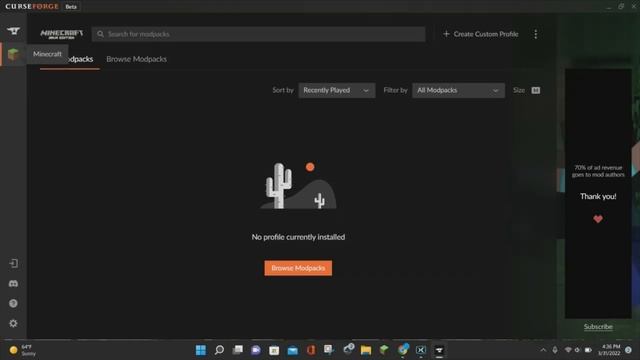The width and height of the screenshot is (640, 360).
Task: Launch Office from the taskbar
Action: (x=311, y=350)
